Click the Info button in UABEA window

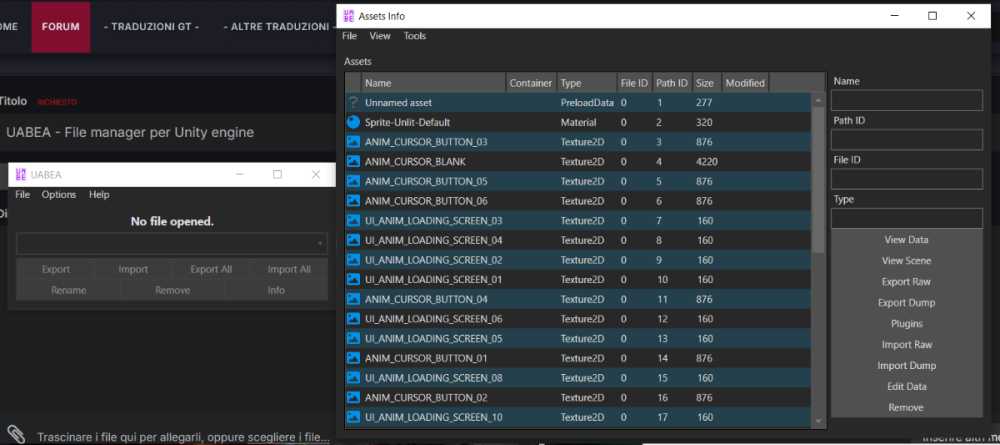pos(276,290)
